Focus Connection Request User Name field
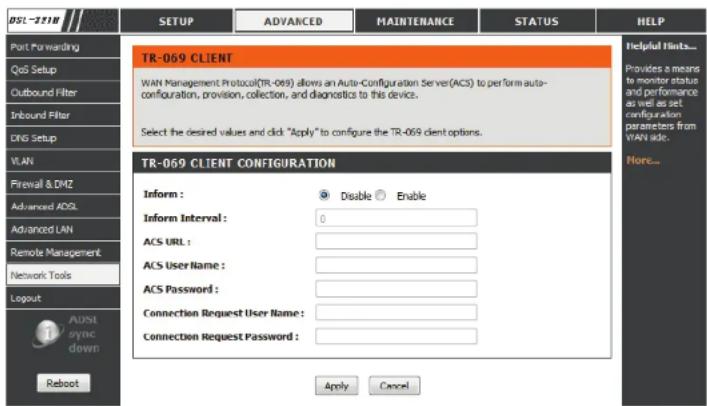Viewport: 707px width, 406px height. [396, 312]
